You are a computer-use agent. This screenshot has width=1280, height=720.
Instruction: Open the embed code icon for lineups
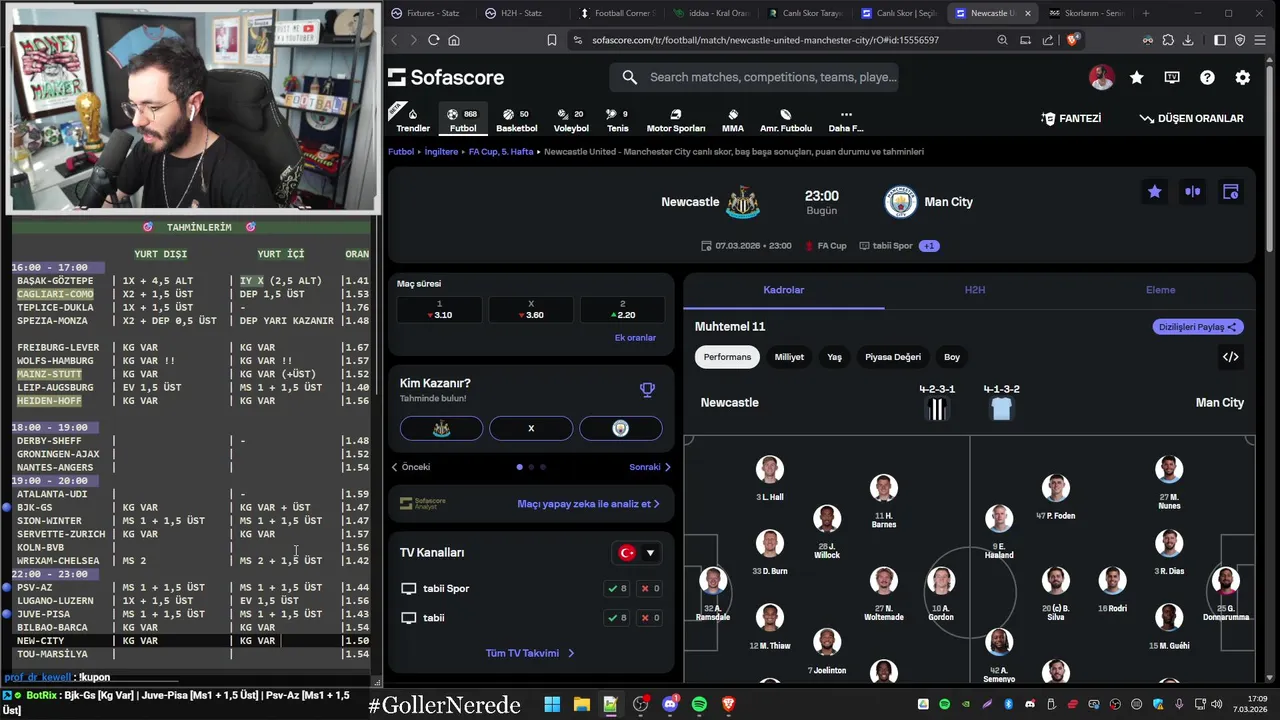point(1231,357)
